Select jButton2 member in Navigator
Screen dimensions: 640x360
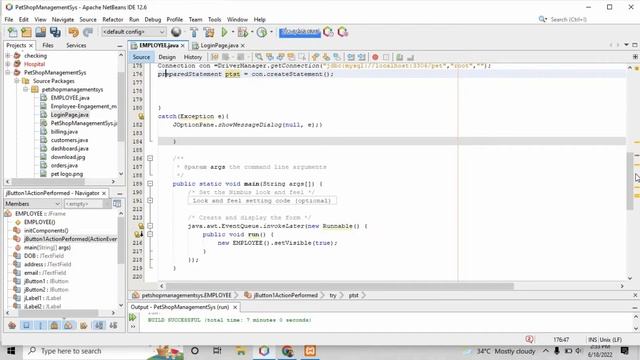46,289
